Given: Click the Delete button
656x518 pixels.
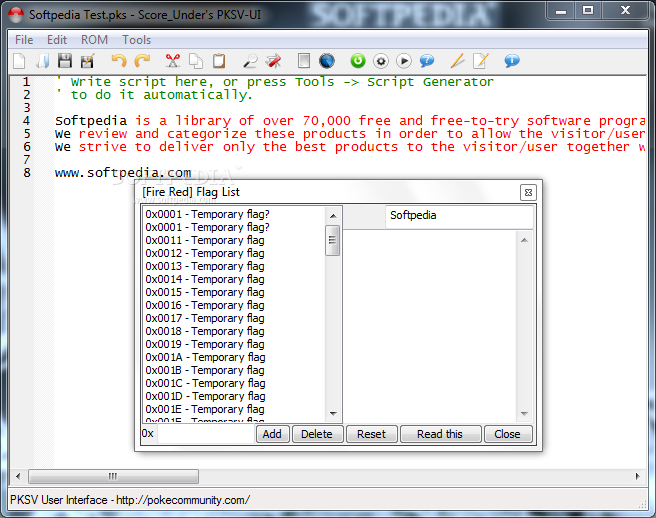Looking at the screenshot, I should 317,434.
